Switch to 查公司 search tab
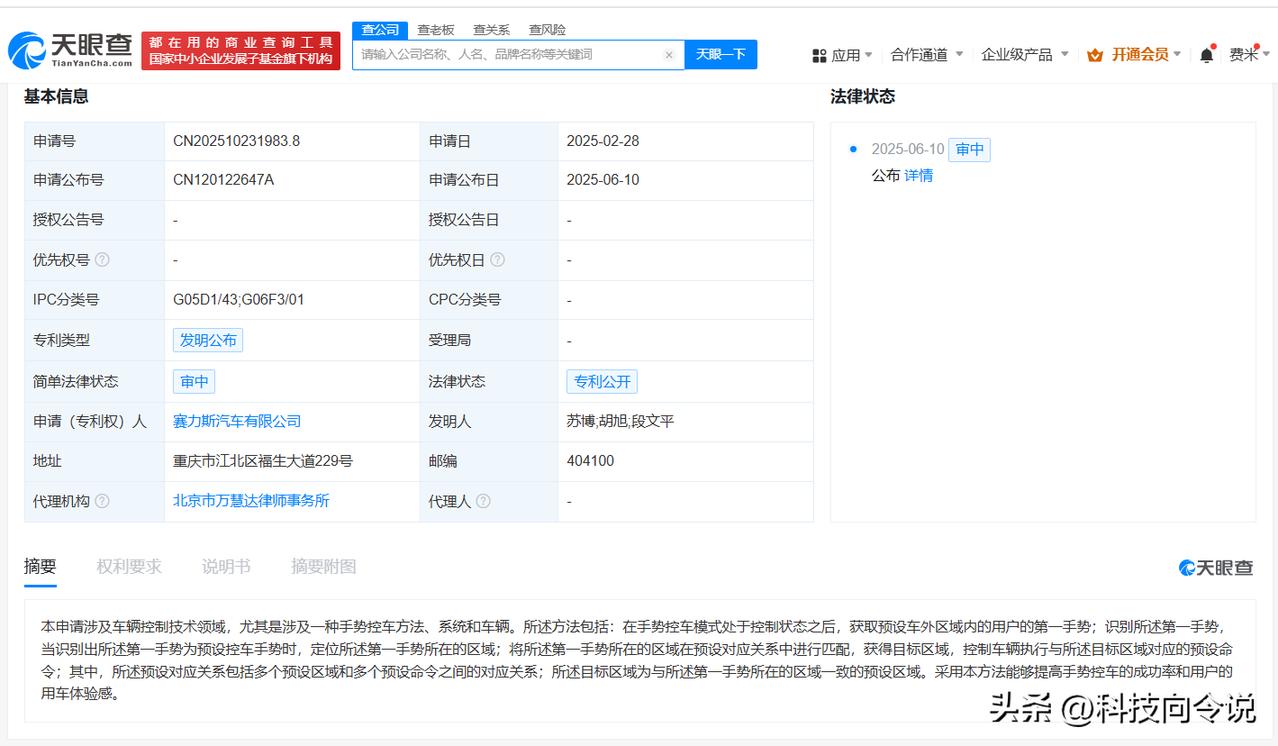The height and width of the screenshot is (746, 1278). coord(380,30)
